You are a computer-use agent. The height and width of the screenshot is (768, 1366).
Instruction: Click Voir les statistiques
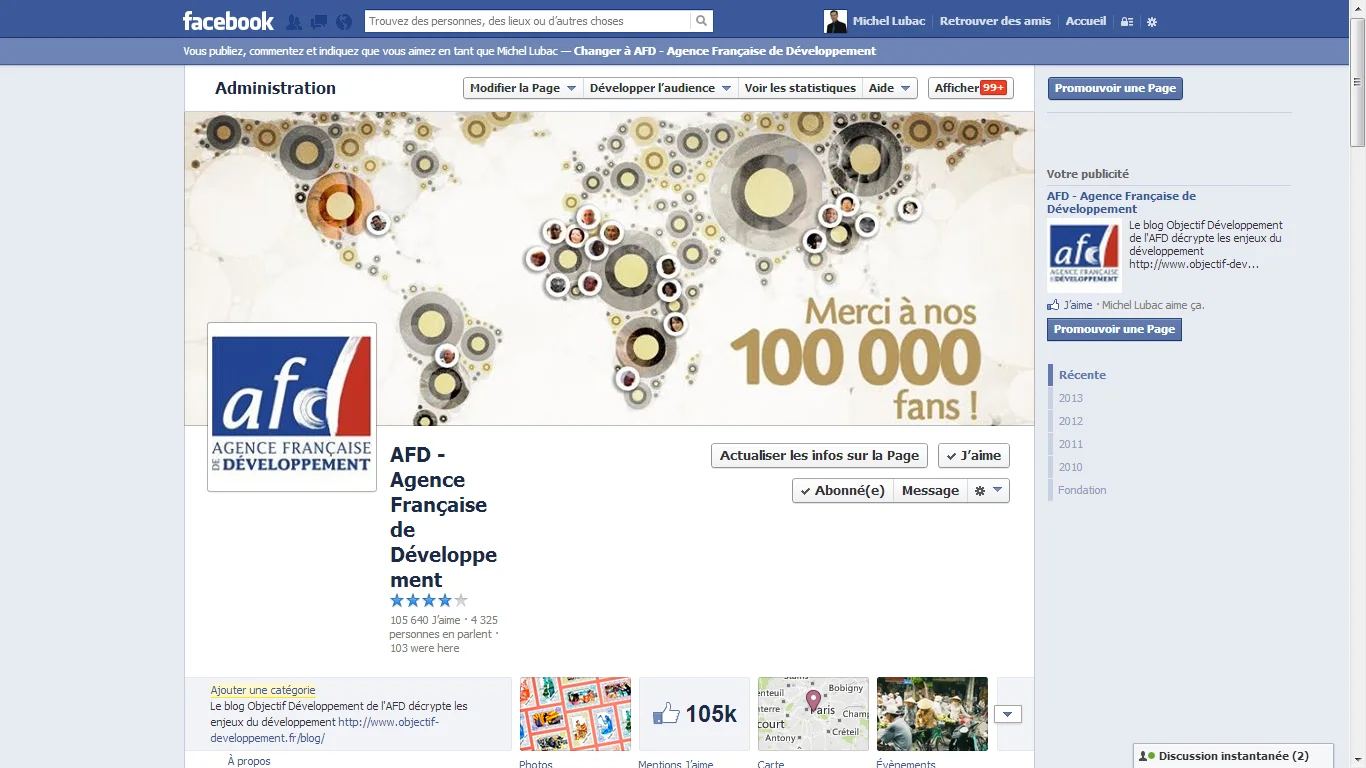click(800, 88)
